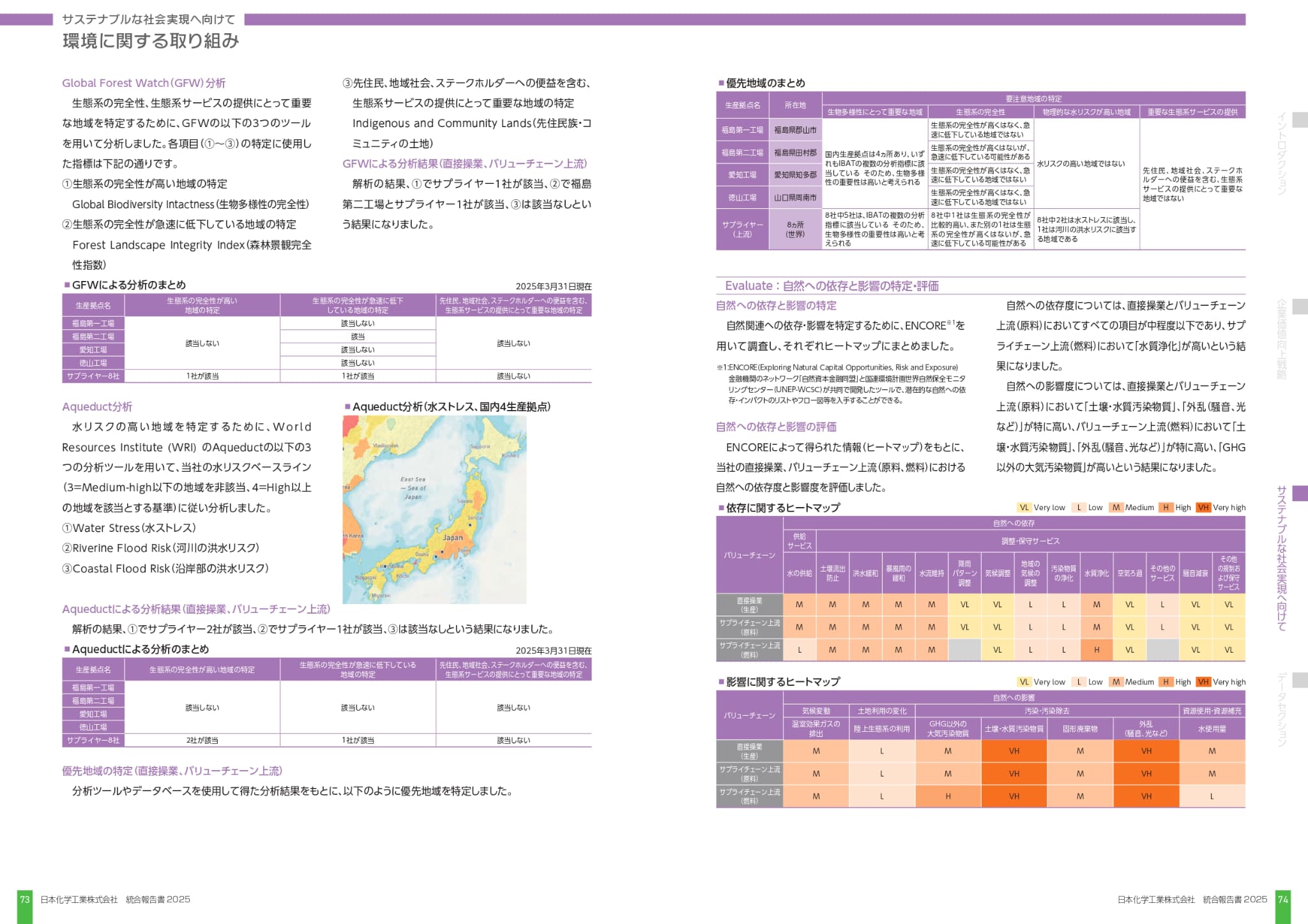Go to the データセクション side tab
The width and height of the screenshot is (1308, 924).
[1281, 709]
